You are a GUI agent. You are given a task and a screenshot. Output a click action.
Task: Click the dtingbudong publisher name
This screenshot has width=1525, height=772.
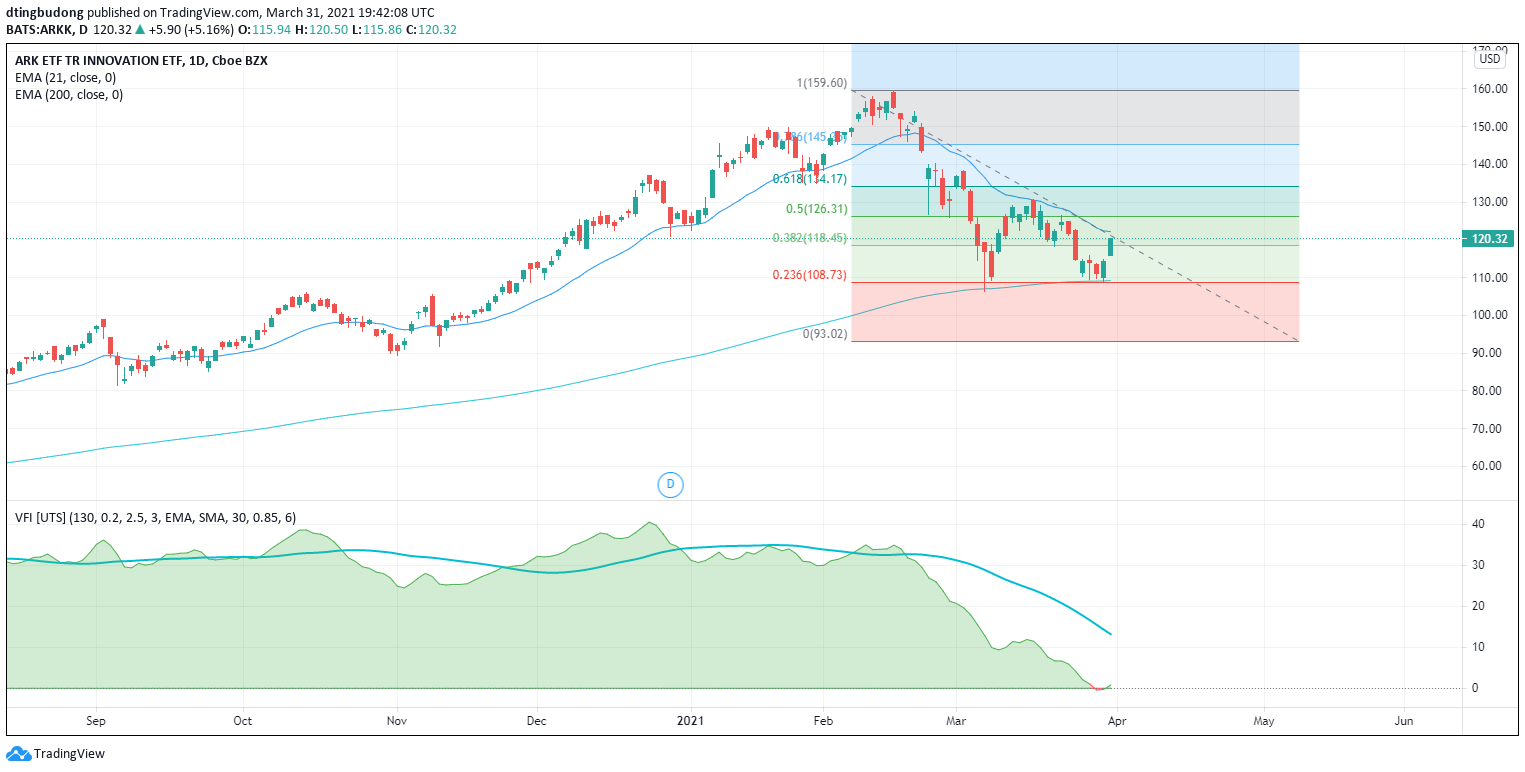pyautogui.click(x=45, y=12)
